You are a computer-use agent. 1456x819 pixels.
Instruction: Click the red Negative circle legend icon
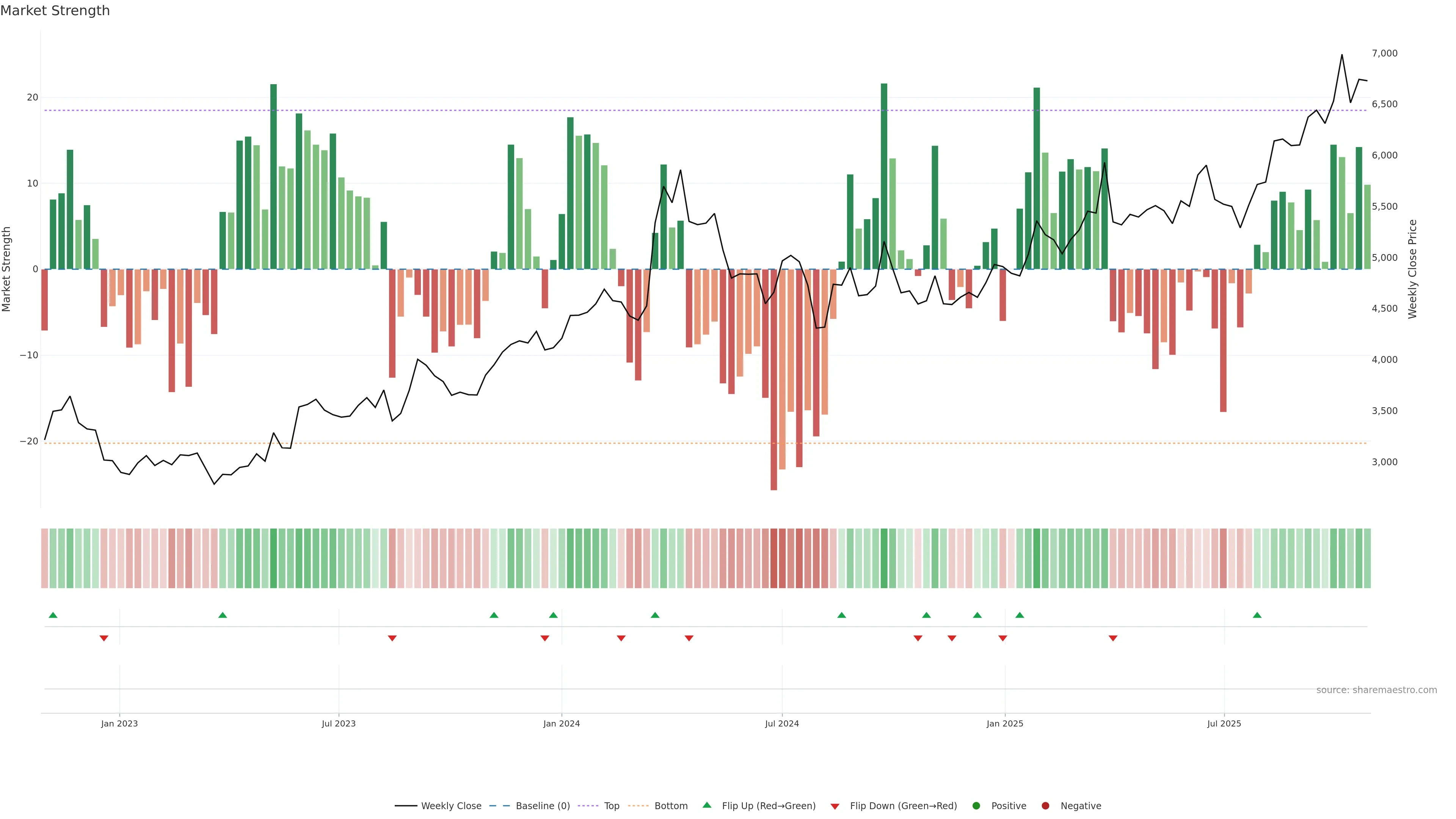point(1045,805)
